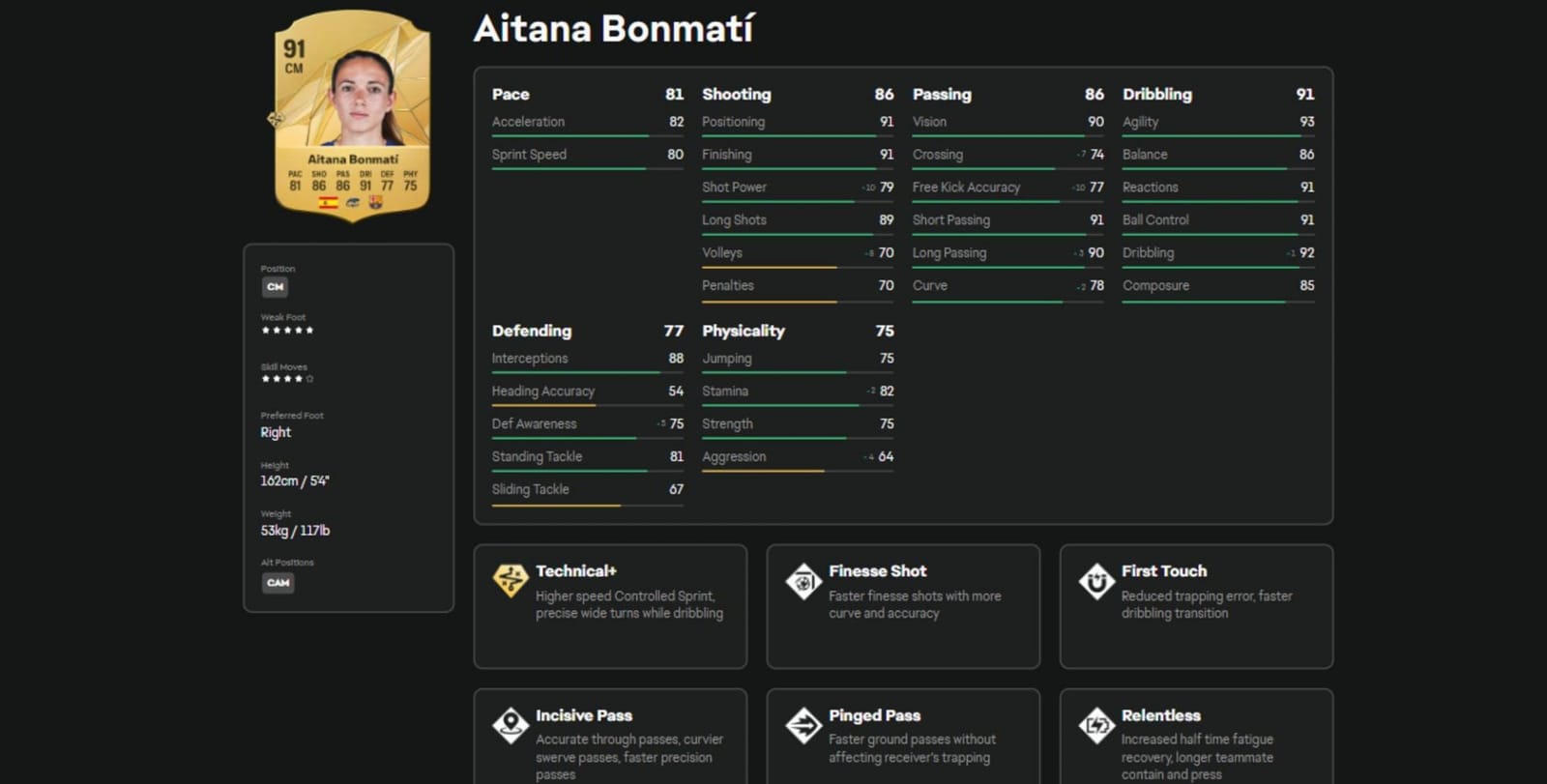
Task: Toggle the unfilled skill moves star
Action: (x=309, y=377)
